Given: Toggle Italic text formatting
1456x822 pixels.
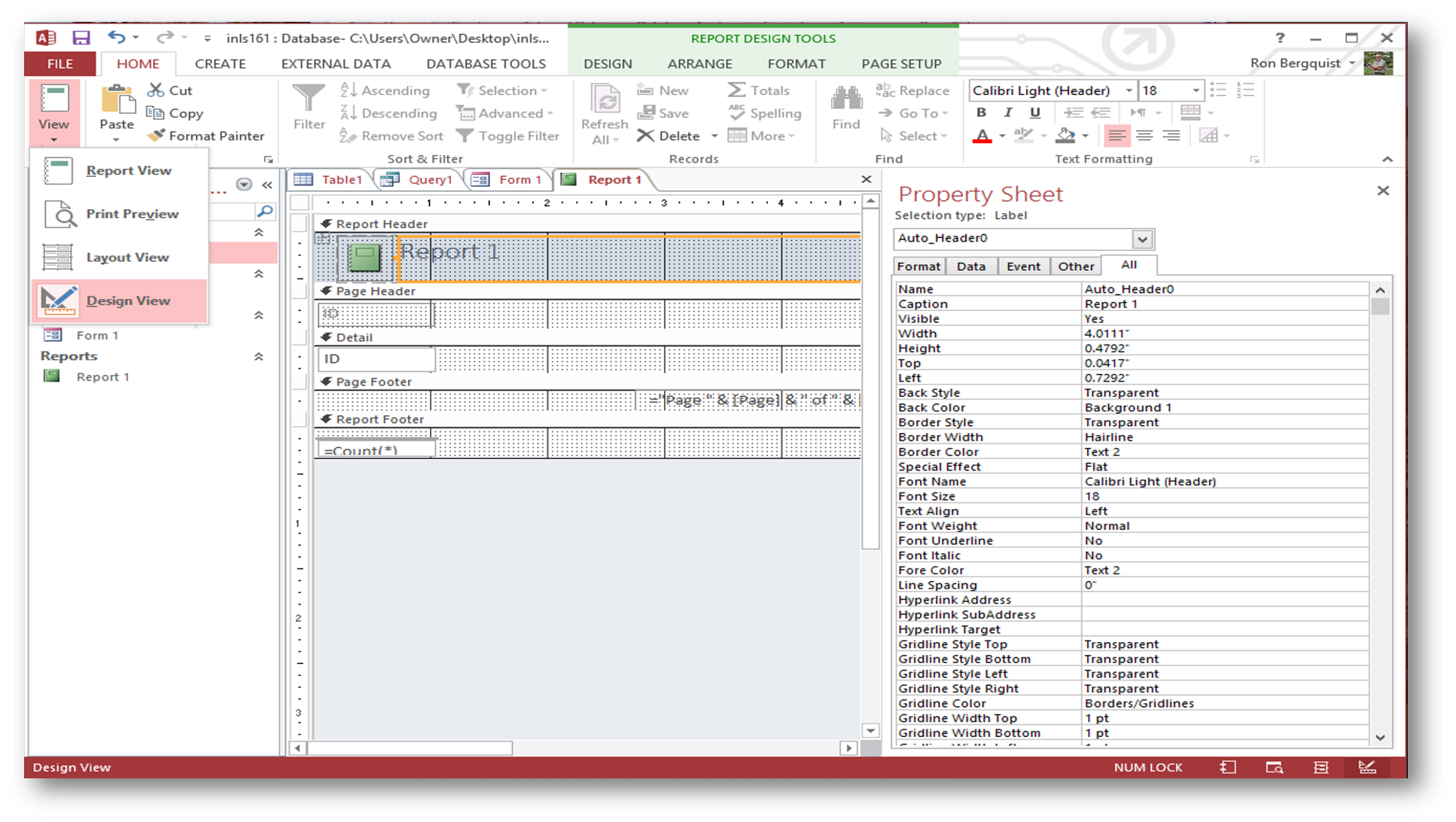Looking at the screenshot, I should coord(1008,113).
